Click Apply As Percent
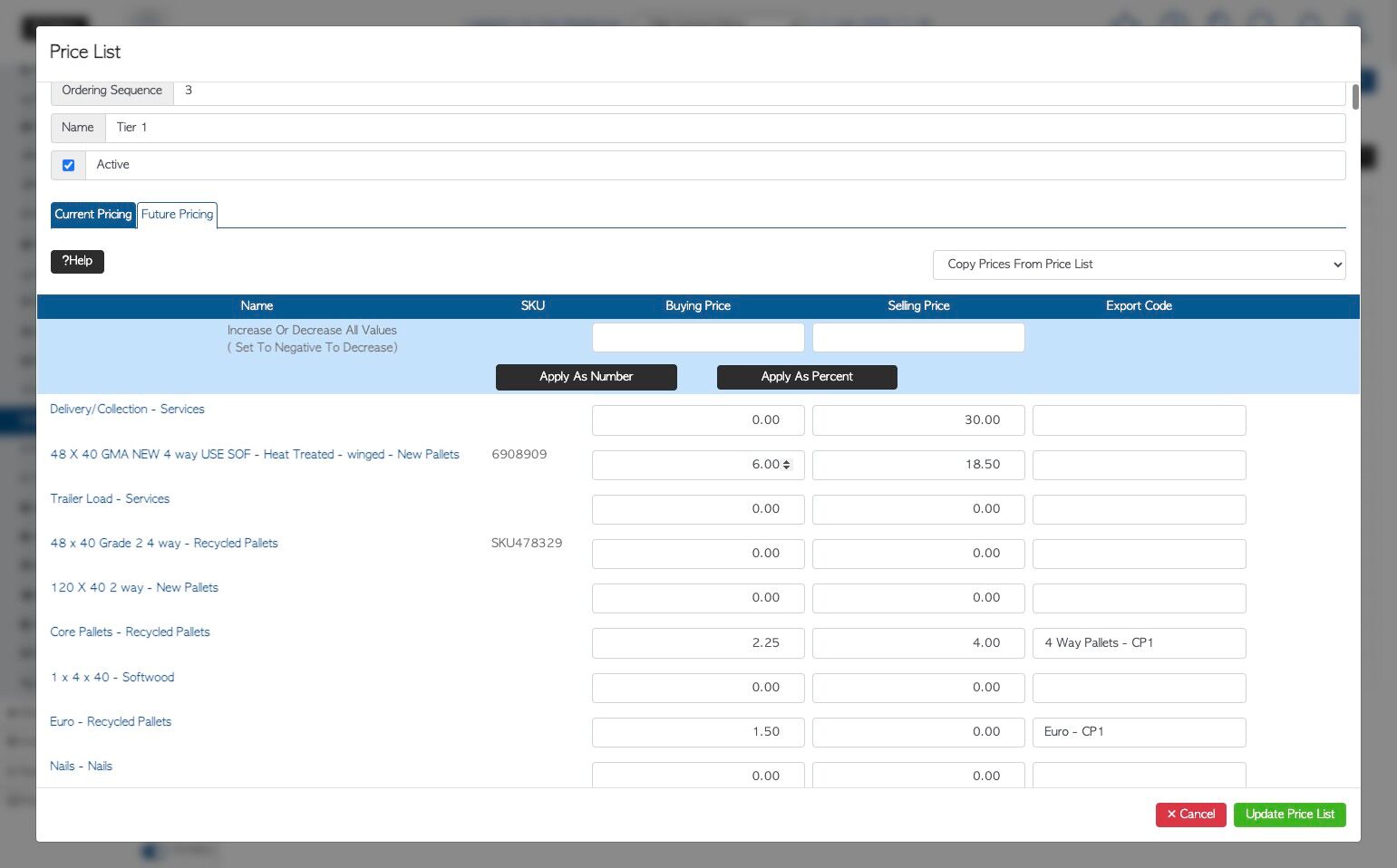1397x868 pixels. coord(807,377)
